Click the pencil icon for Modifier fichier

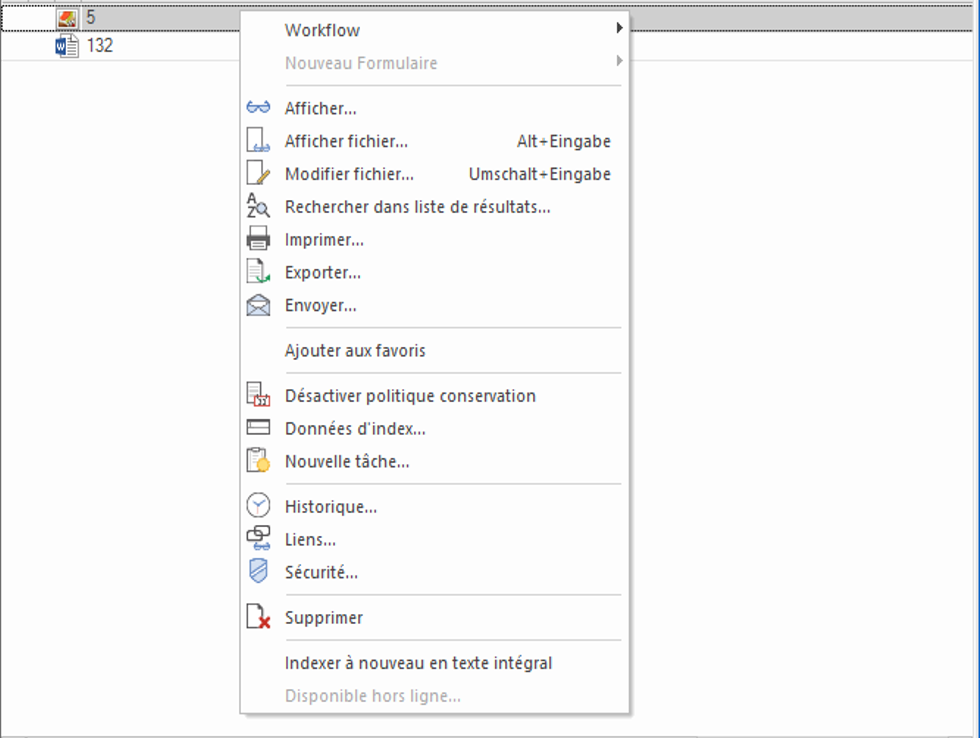pos(258,174)
